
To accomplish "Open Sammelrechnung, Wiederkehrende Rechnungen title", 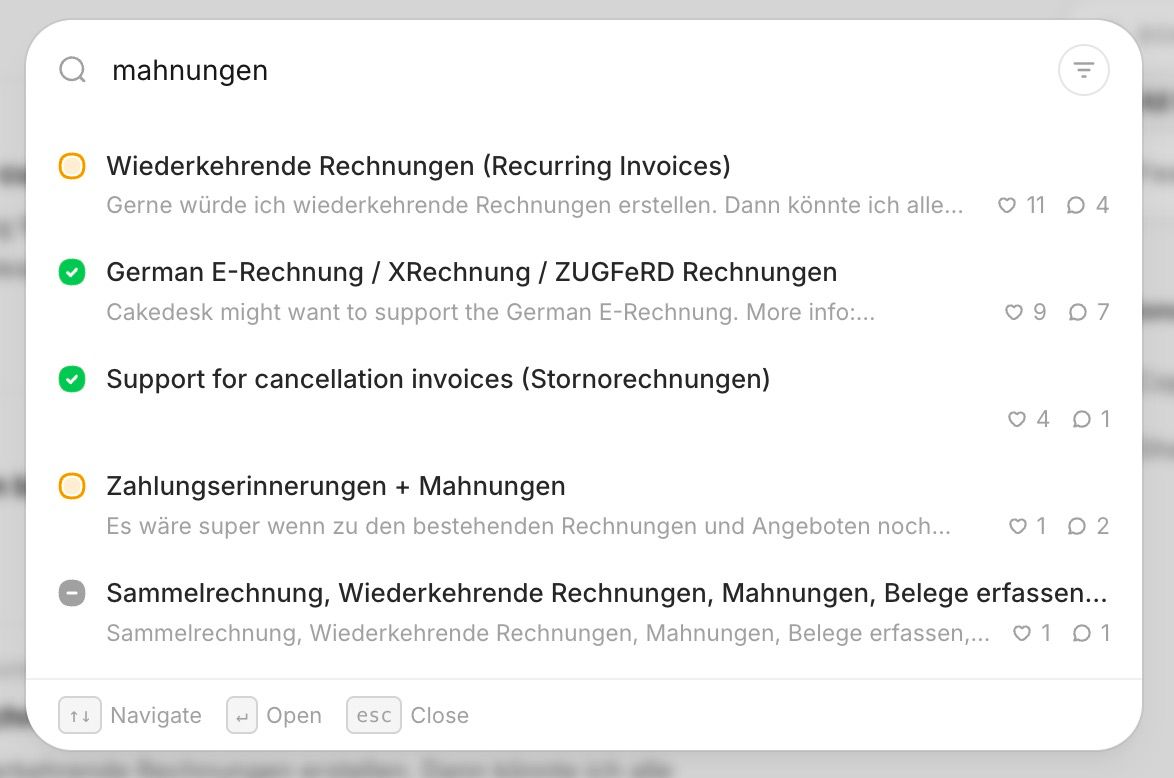I will click(x=606, y=593).
